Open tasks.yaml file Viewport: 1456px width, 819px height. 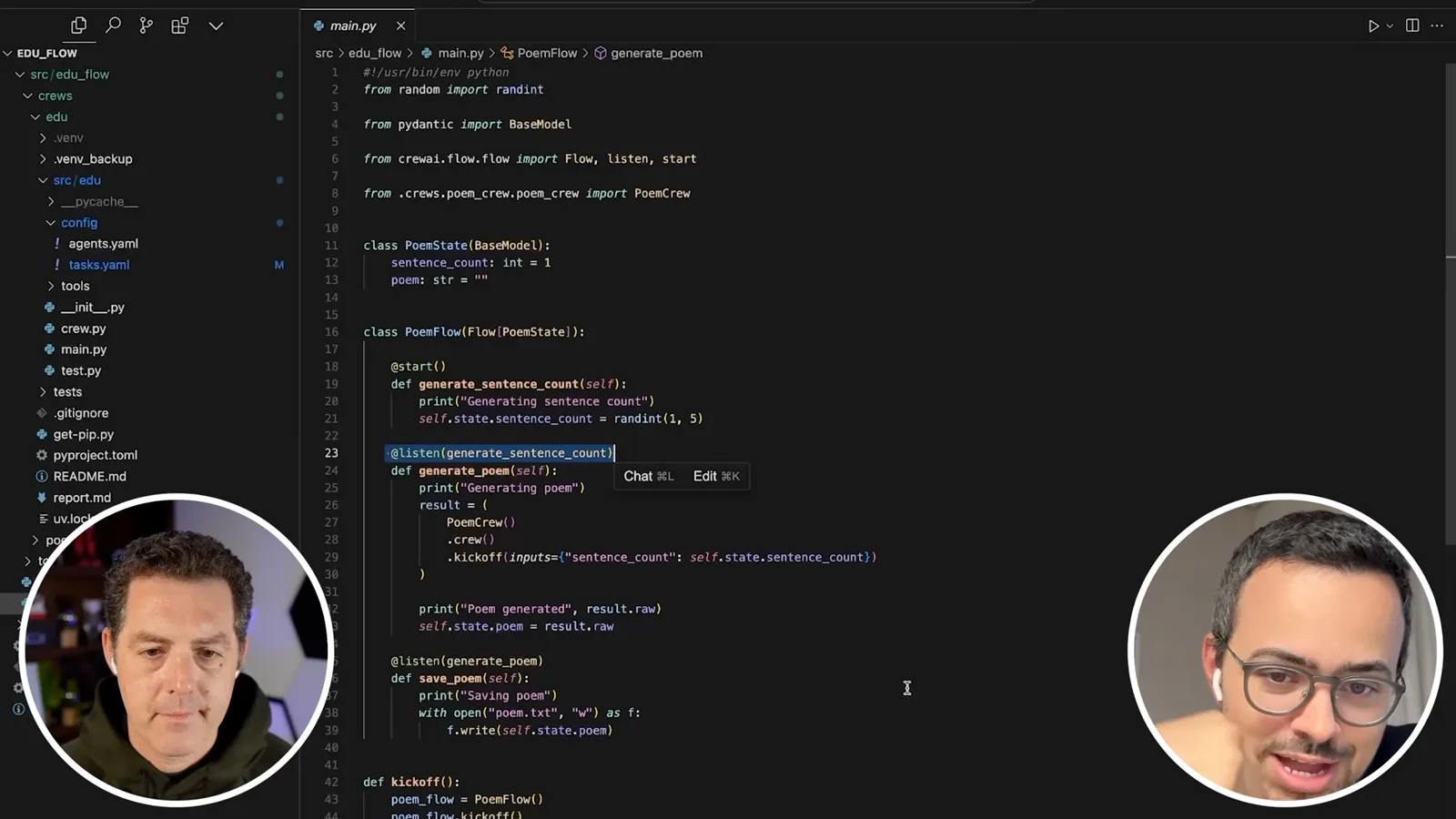tap(98, 265)
